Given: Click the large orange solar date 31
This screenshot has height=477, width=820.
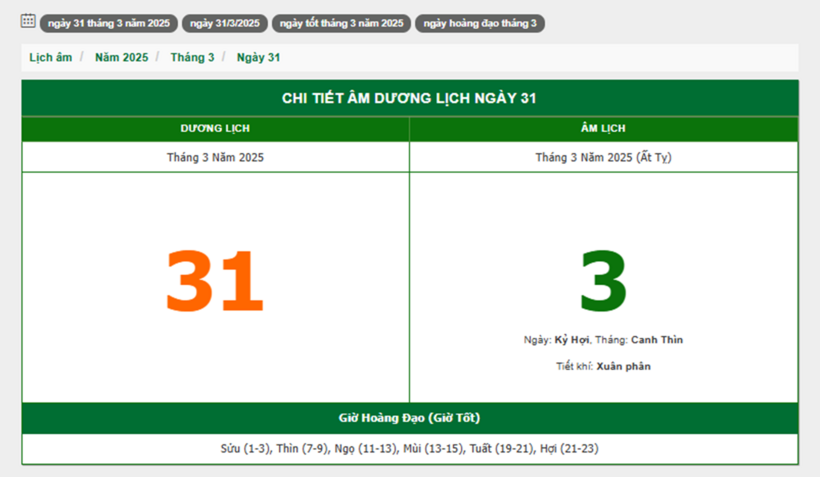Looking at the screenshot, I should coord(214,283).
